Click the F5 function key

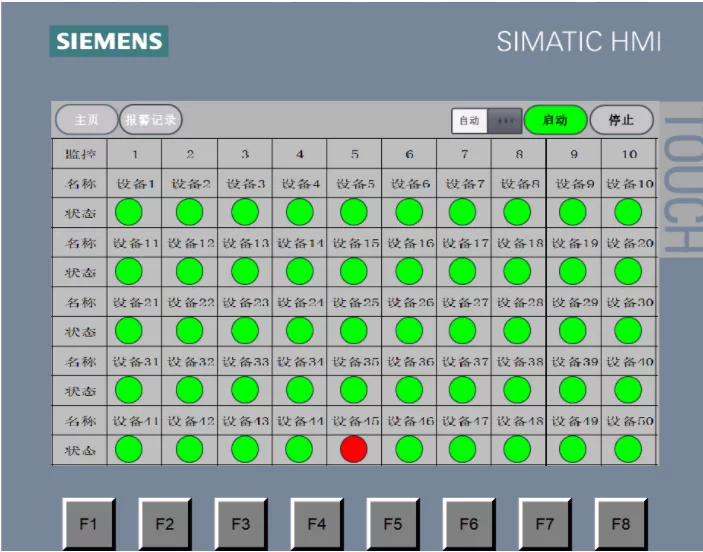[x=393, y=524]
